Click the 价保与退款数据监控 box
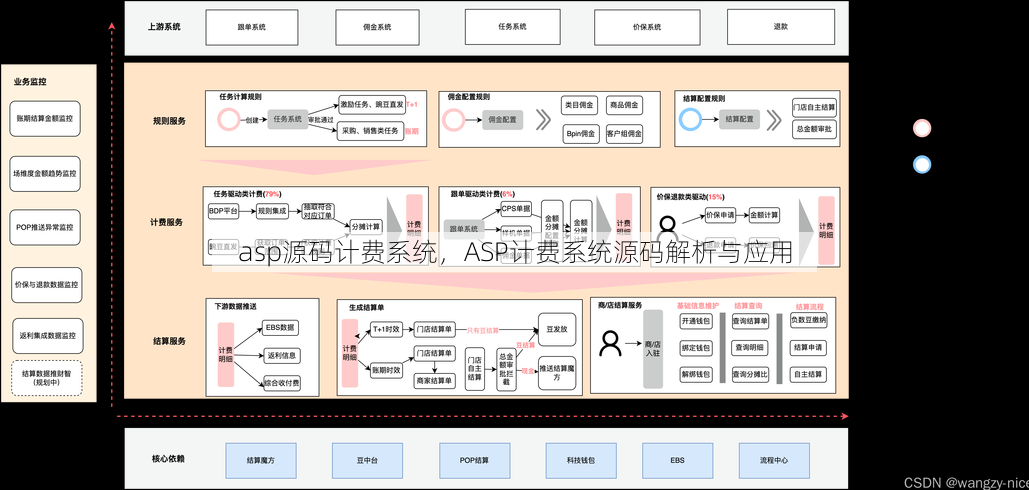1029x490 pixels. (x=47, y=285)
